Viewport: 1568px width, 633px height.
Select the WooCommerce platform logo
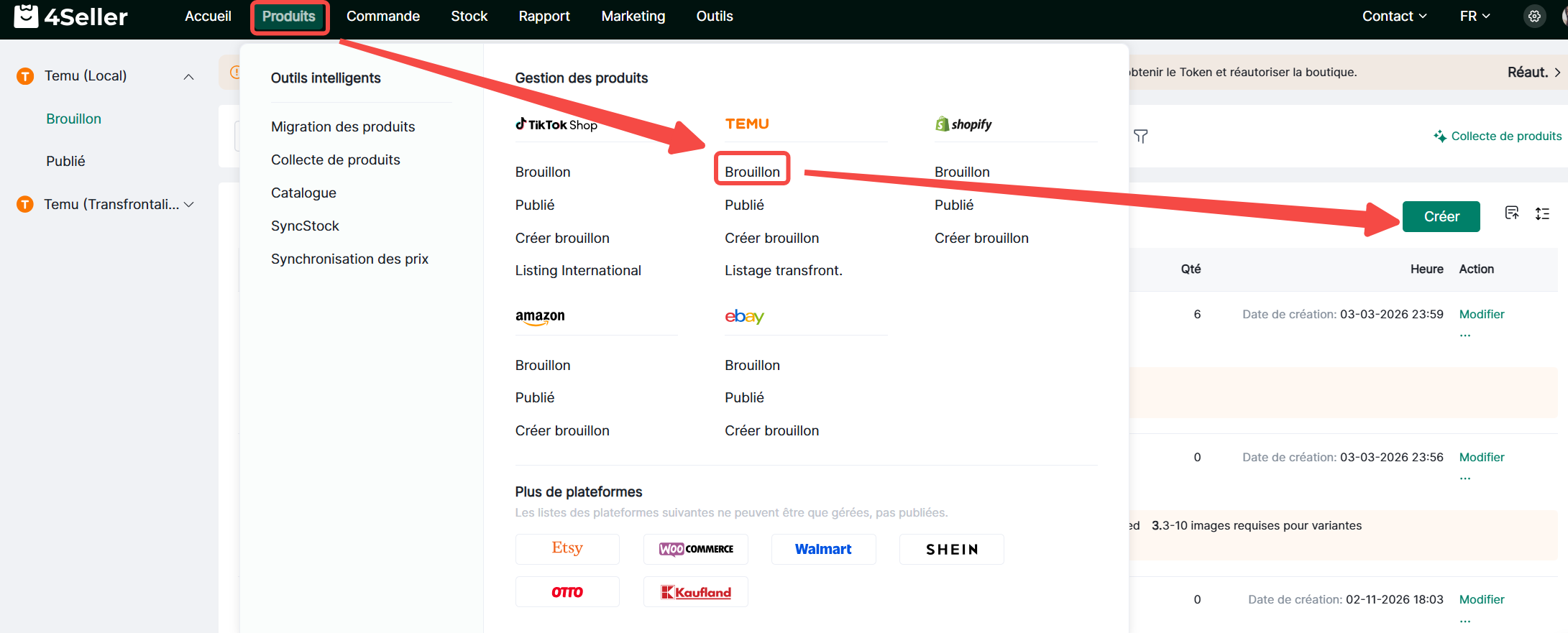pyautogui.click(x=695, y=549)
